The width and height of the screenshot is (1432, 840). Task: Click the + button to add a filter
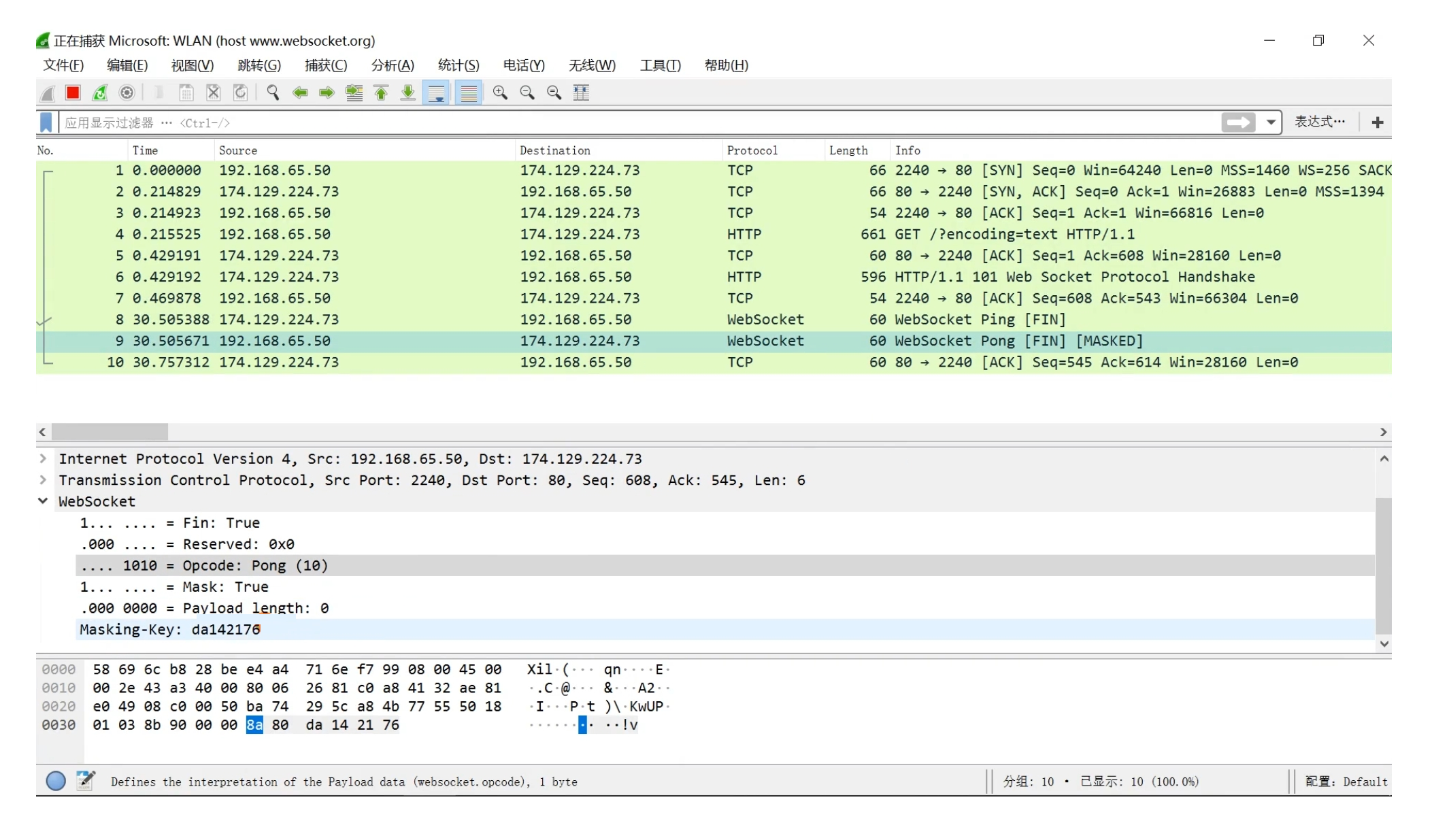click(1377, 122)
